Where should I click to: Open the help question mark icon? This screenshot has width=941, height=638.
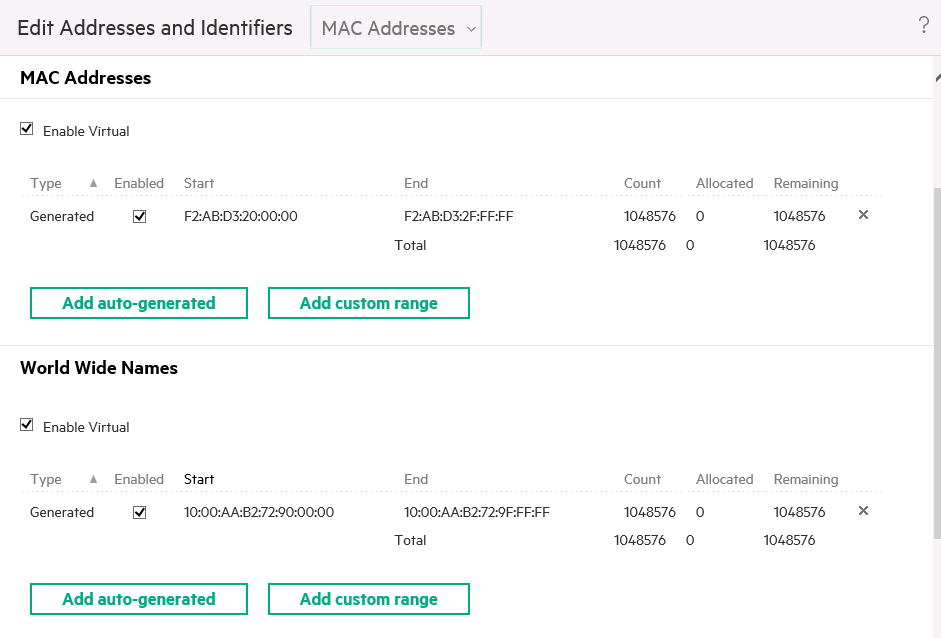coord(923,26)
